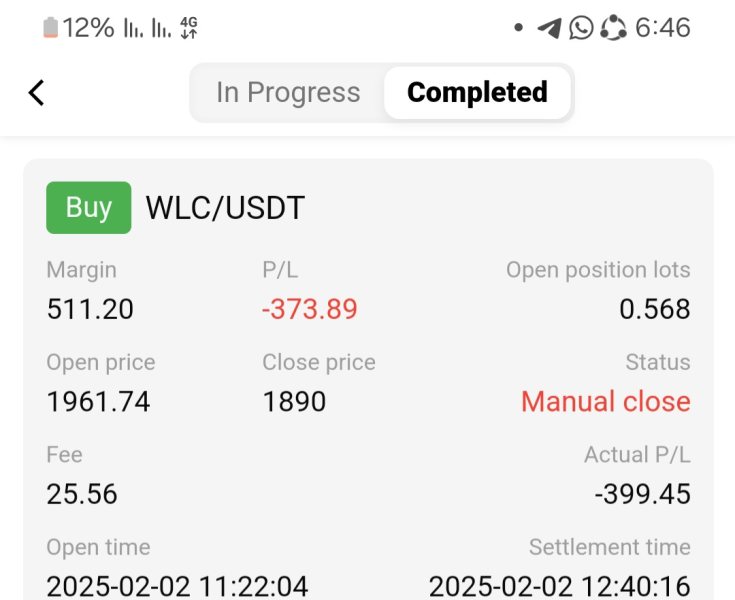Select the Completed tab
This screenshot has height=600, width=735.
click(477, 93)
